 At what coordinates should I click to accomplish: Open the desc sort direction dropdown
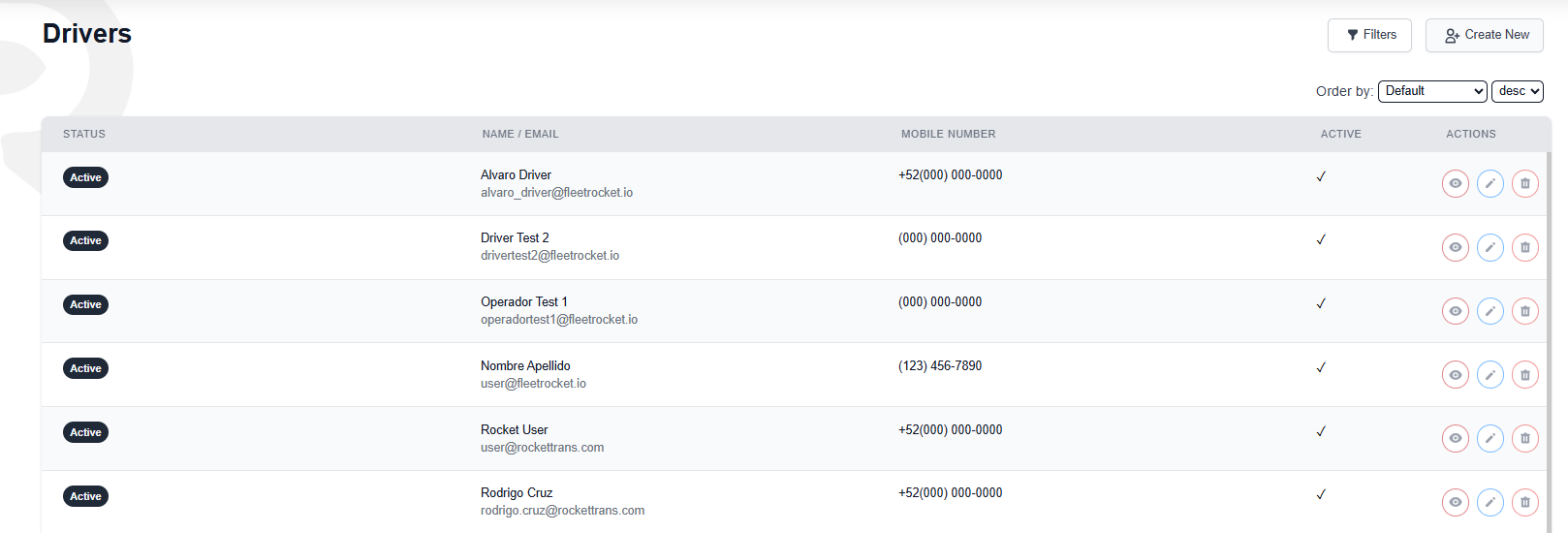(1517, 91)
